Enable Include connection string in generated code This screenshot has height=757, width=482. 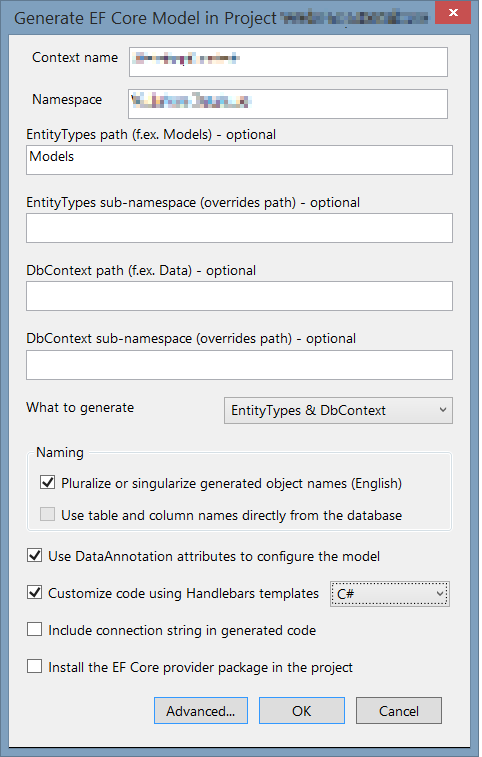[34, 629]
